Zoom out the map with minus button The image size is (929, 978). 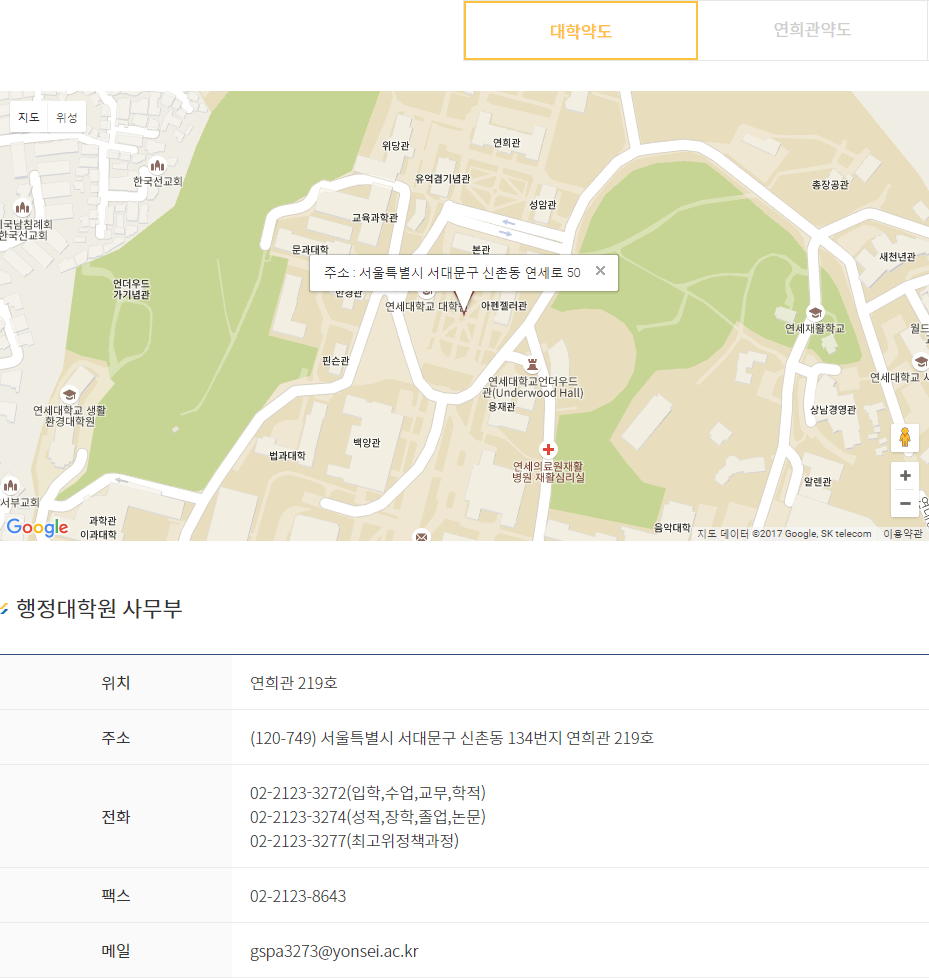(905, 503)
